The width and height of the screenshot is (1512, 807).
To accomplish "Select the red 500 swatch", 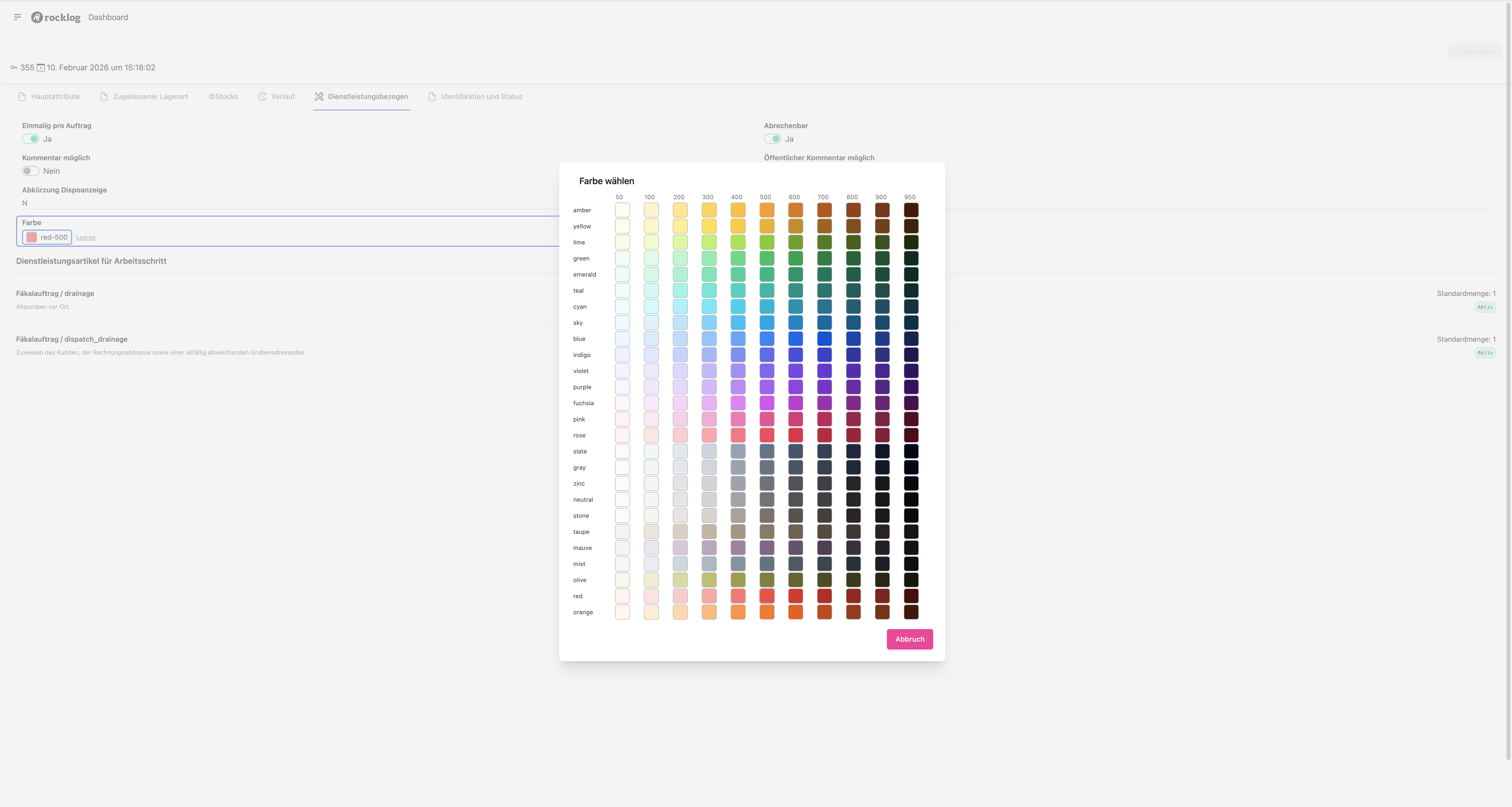I will tap(767, 596).
